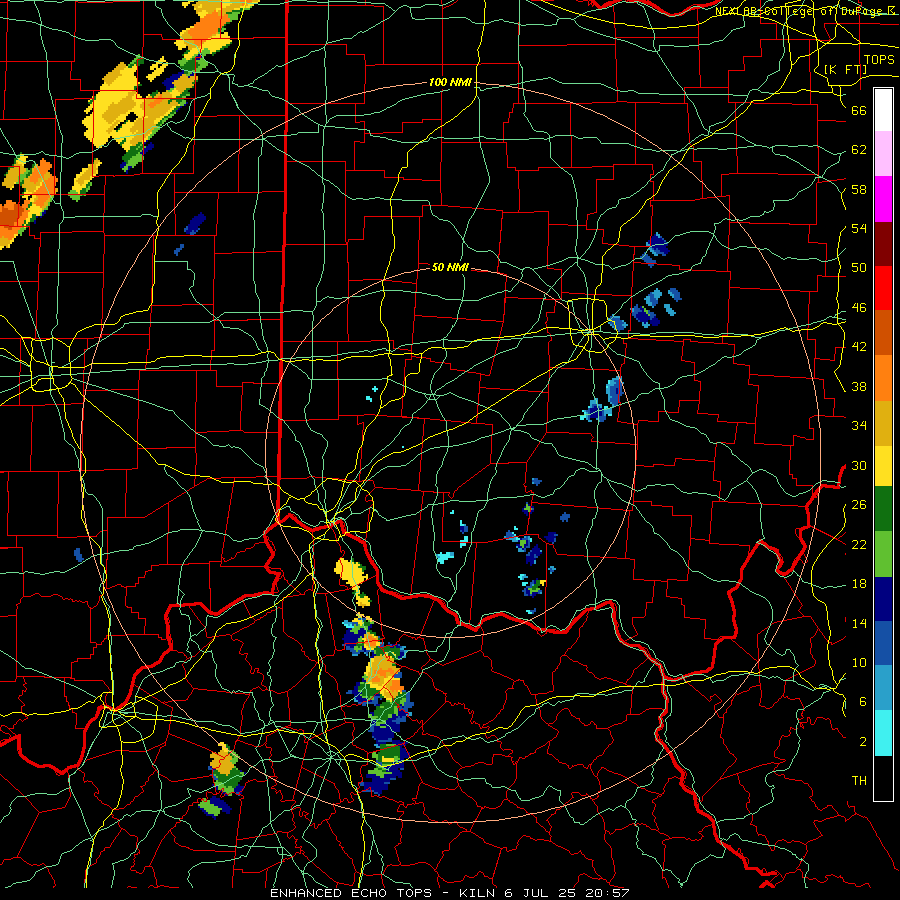Click the "66" value on the scale

click(859, 110)
